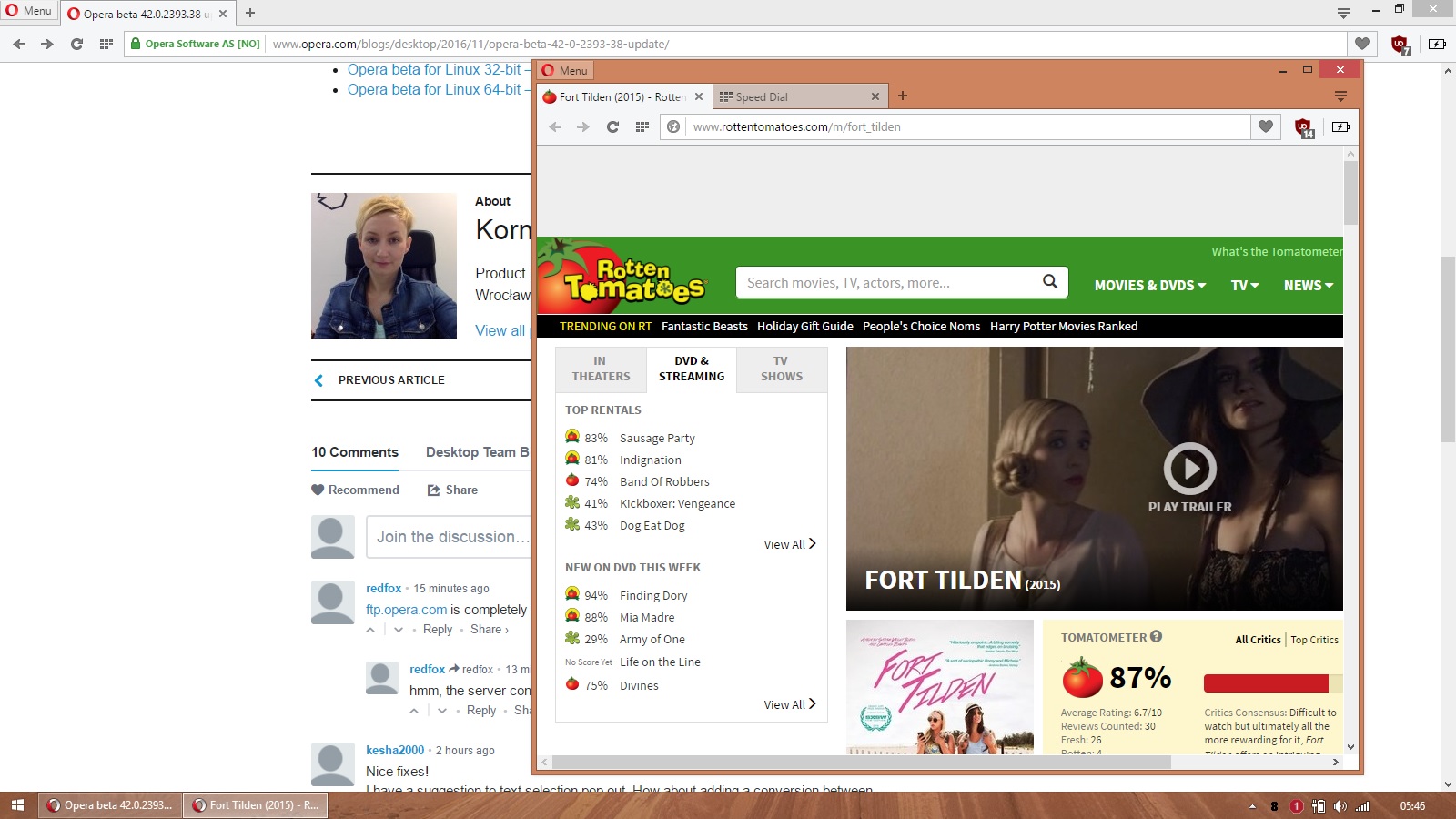Viewport: 1456px width, 819px height.
Task: Close Opera beta 42.0.2393.38 tab
Action: click(223, 14)
